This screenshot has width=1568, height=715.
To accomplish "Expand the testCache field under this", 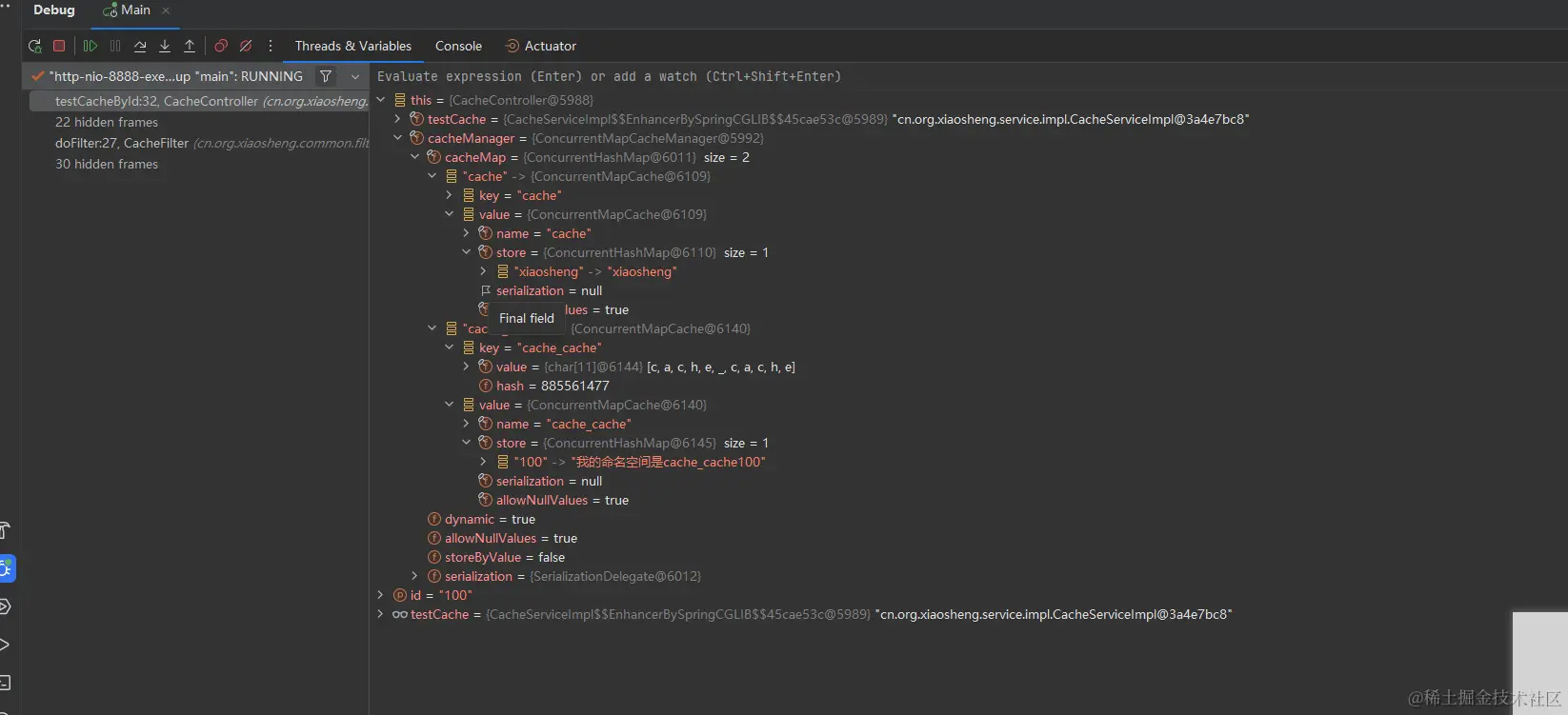I will (398, 119).
